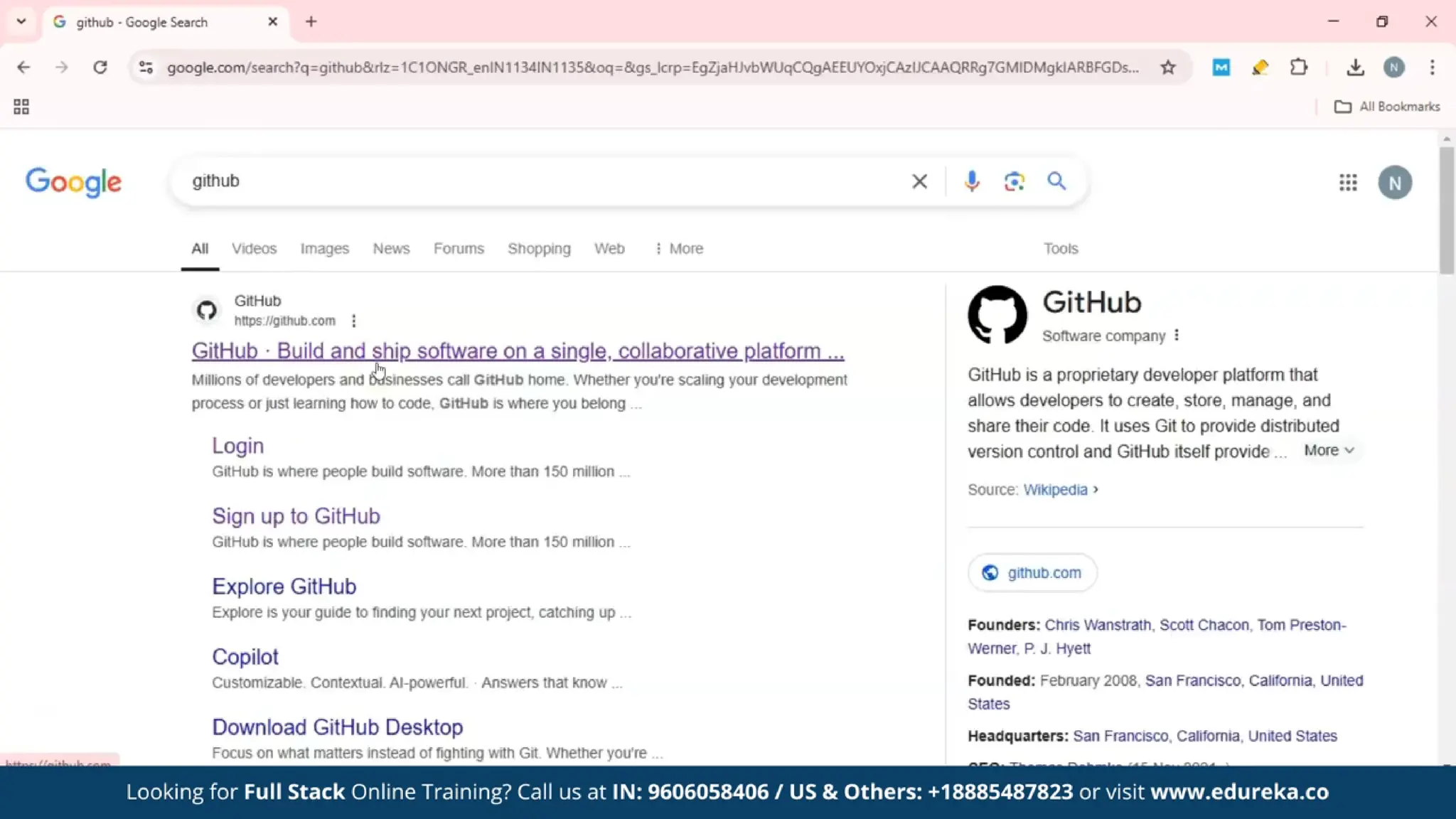This screenshot has width=1456, height=819.
Task: Open the Wikipedia source link
Action: coord(1055,490)
